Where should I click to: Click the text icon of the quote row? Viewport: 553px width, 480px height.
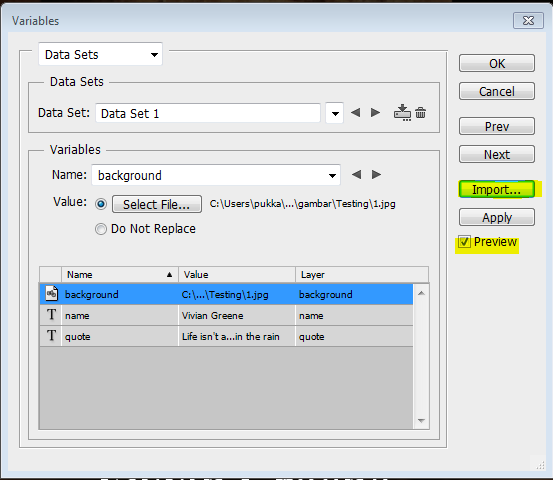click(51, 336)
